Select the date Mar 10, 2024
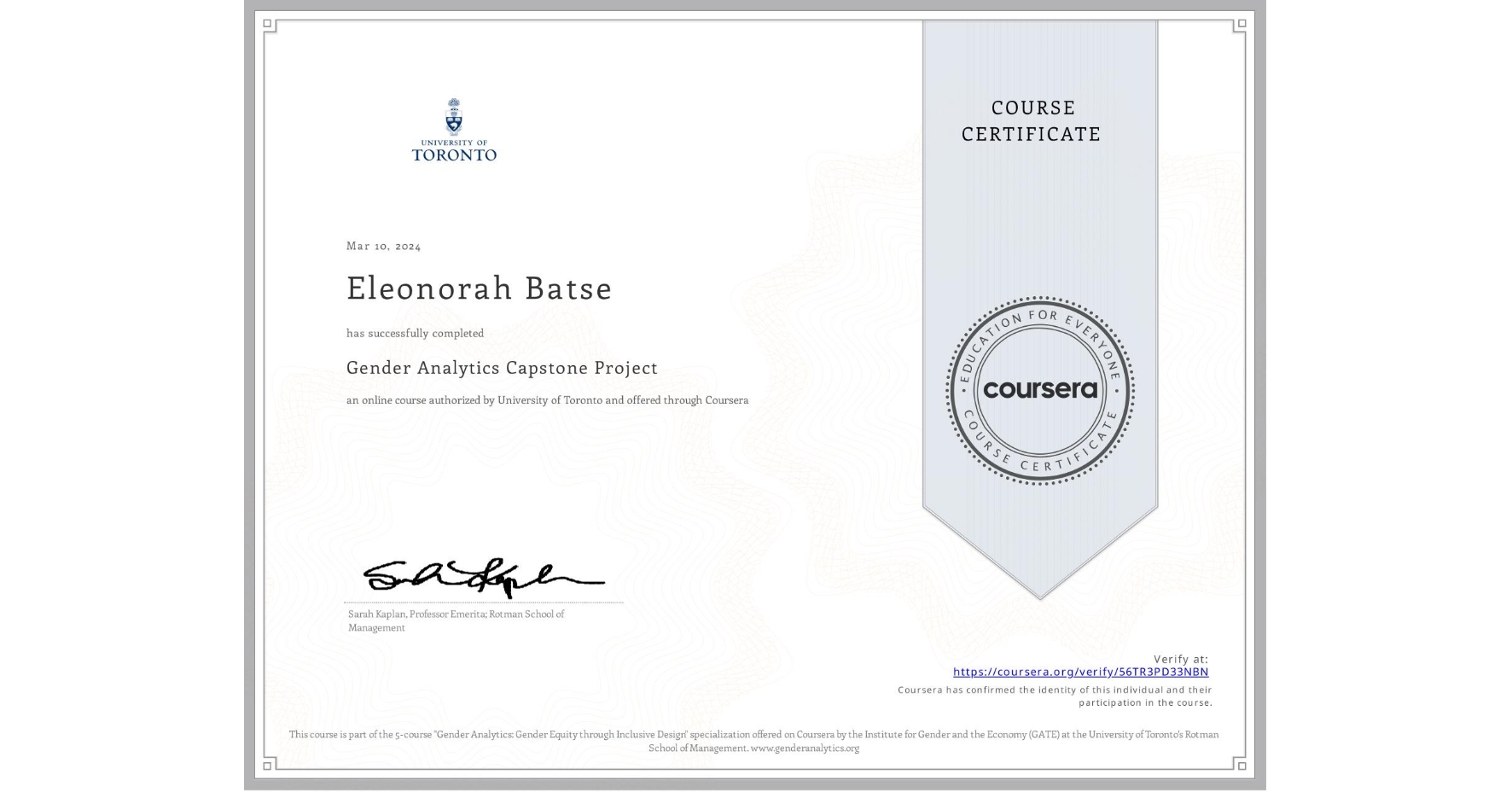 (383, 246)
